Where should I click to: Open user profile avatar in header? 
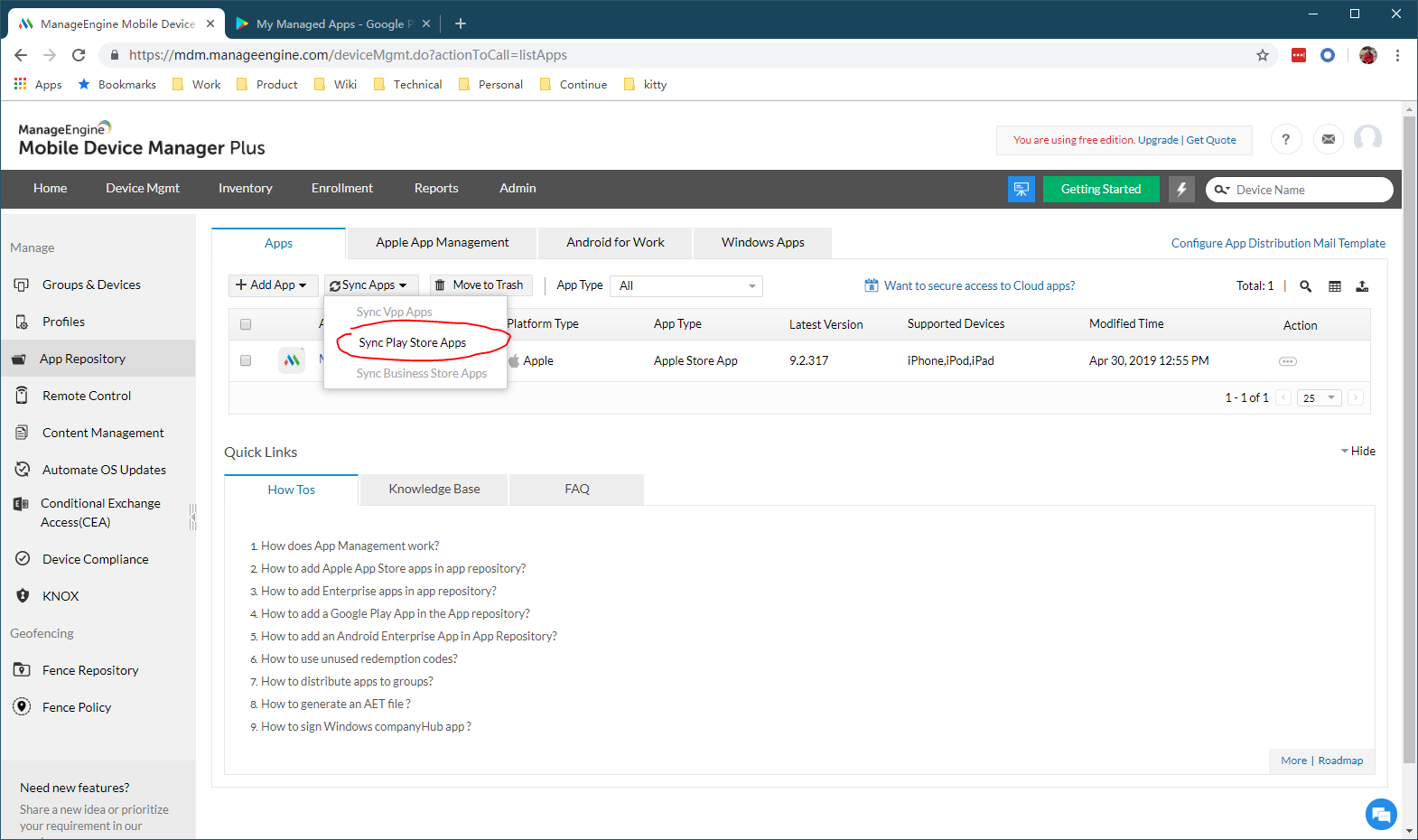tap(1367, 139)
